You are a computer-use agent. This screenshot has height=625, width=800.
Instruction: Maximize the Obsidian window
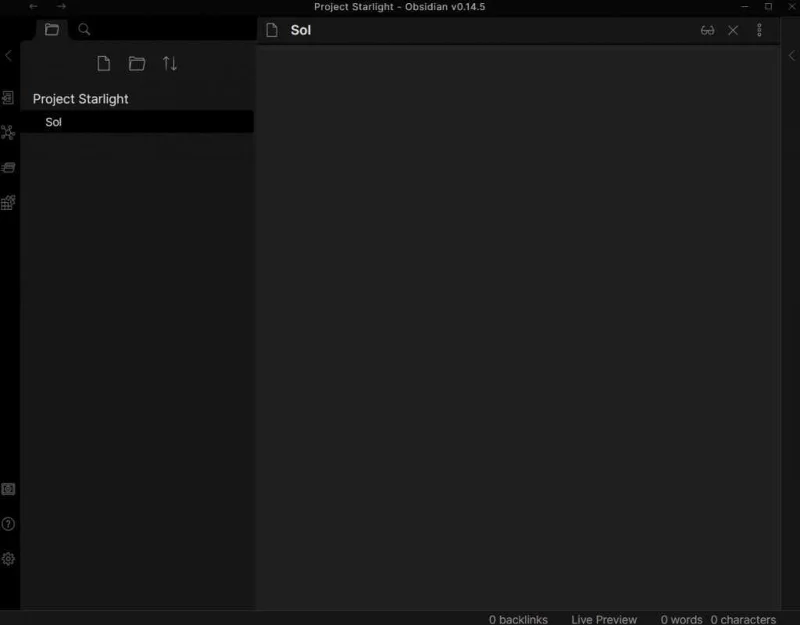tap(768, 7)
